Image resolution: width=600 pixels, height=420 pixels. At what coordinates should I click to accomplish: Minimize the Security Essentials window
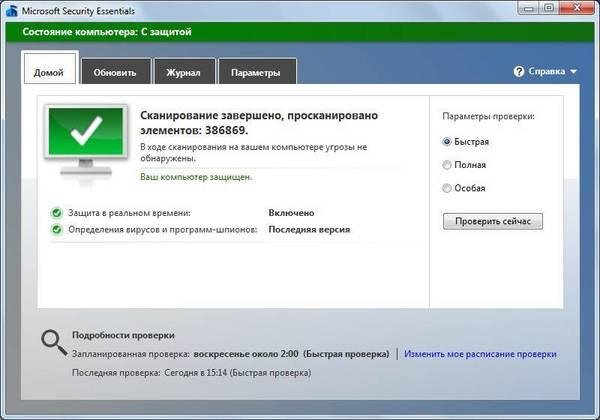point(529,8)
